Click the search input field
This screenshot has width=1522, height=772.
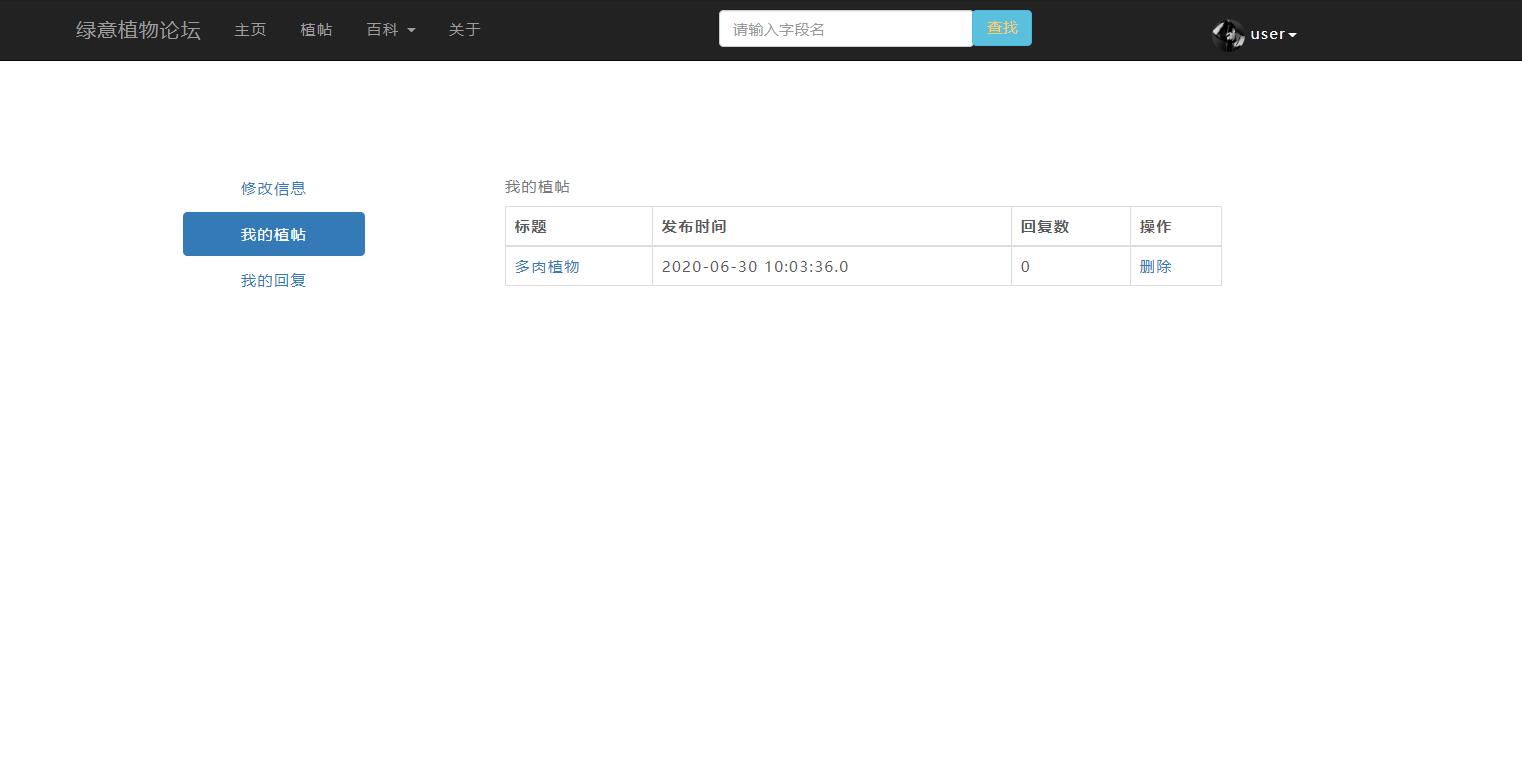click(845, 28)
